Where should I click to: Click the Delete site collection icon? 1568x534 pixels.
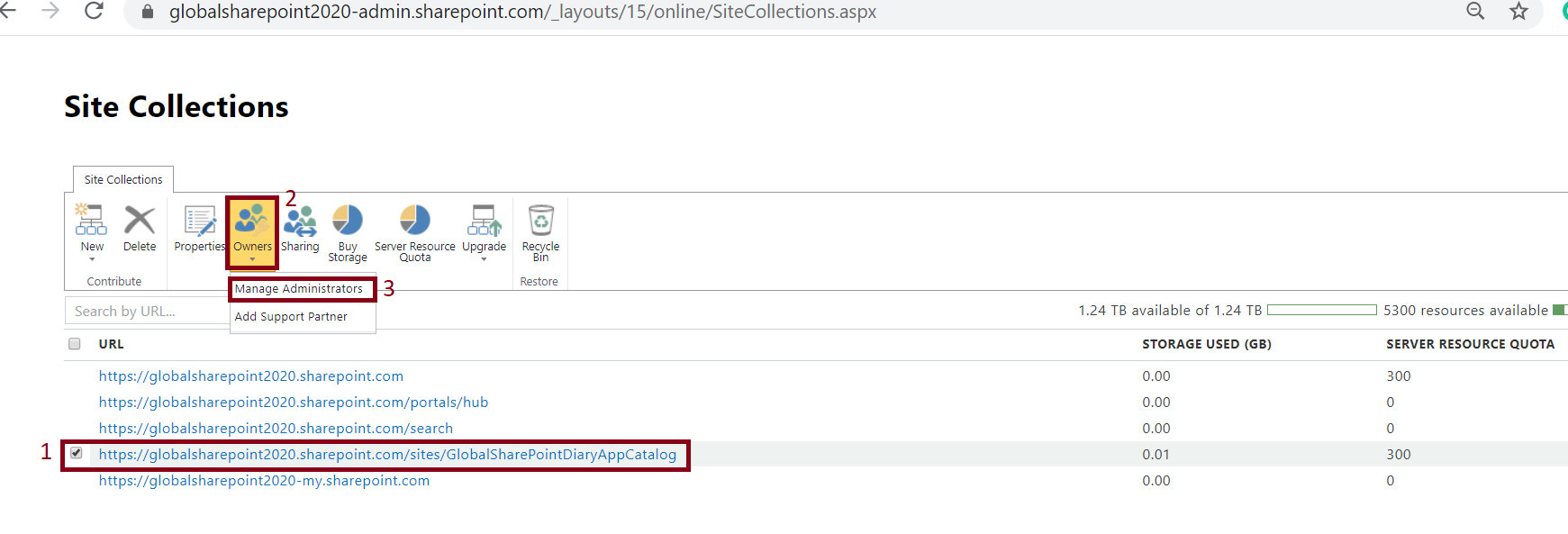(x=140, y=220)
